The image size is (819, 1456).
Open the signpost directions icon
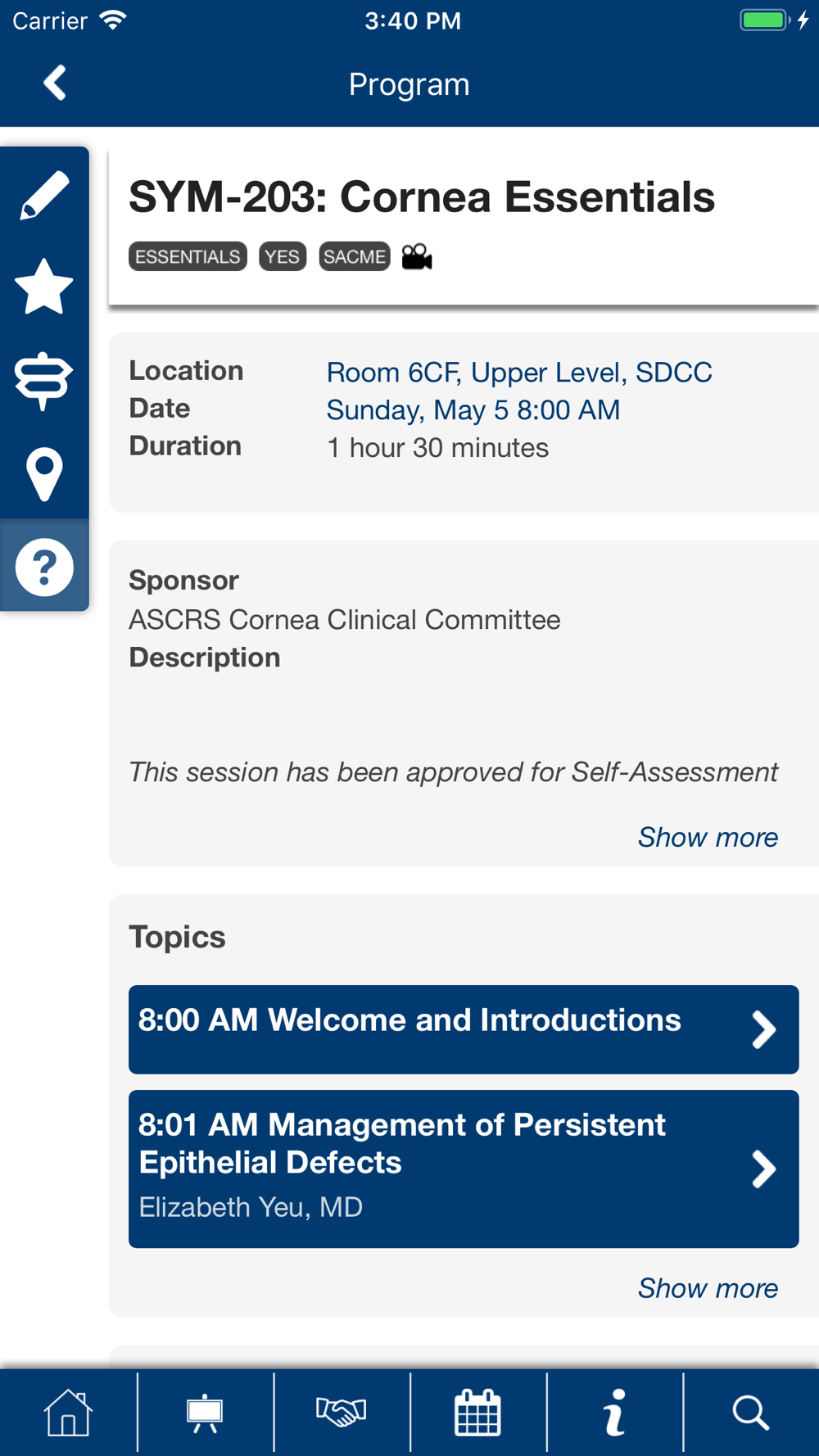[44, 380]
